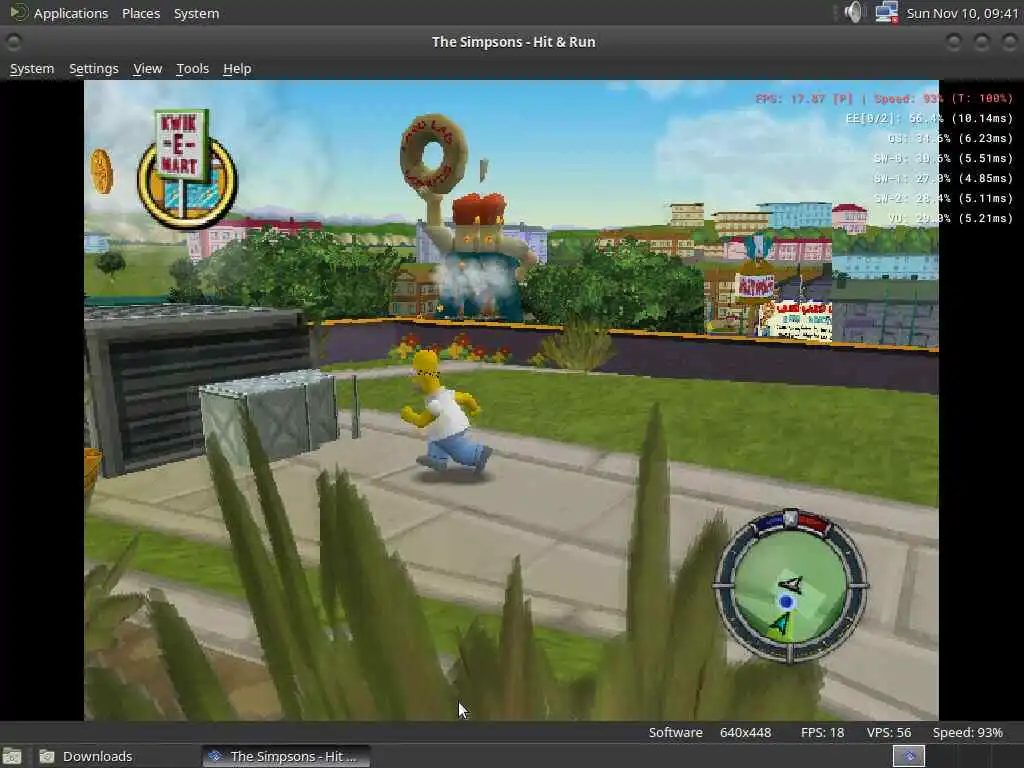
Task: Click the show desktop icon in taskbar
Action: pyautogui.click(x=12, y=756)
